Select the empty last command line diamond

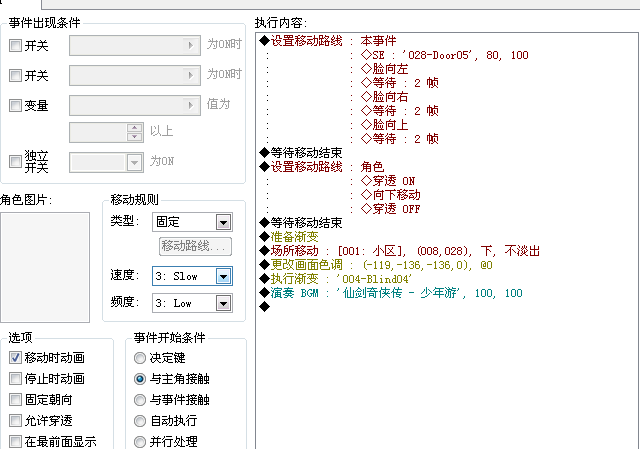(264, 307)
